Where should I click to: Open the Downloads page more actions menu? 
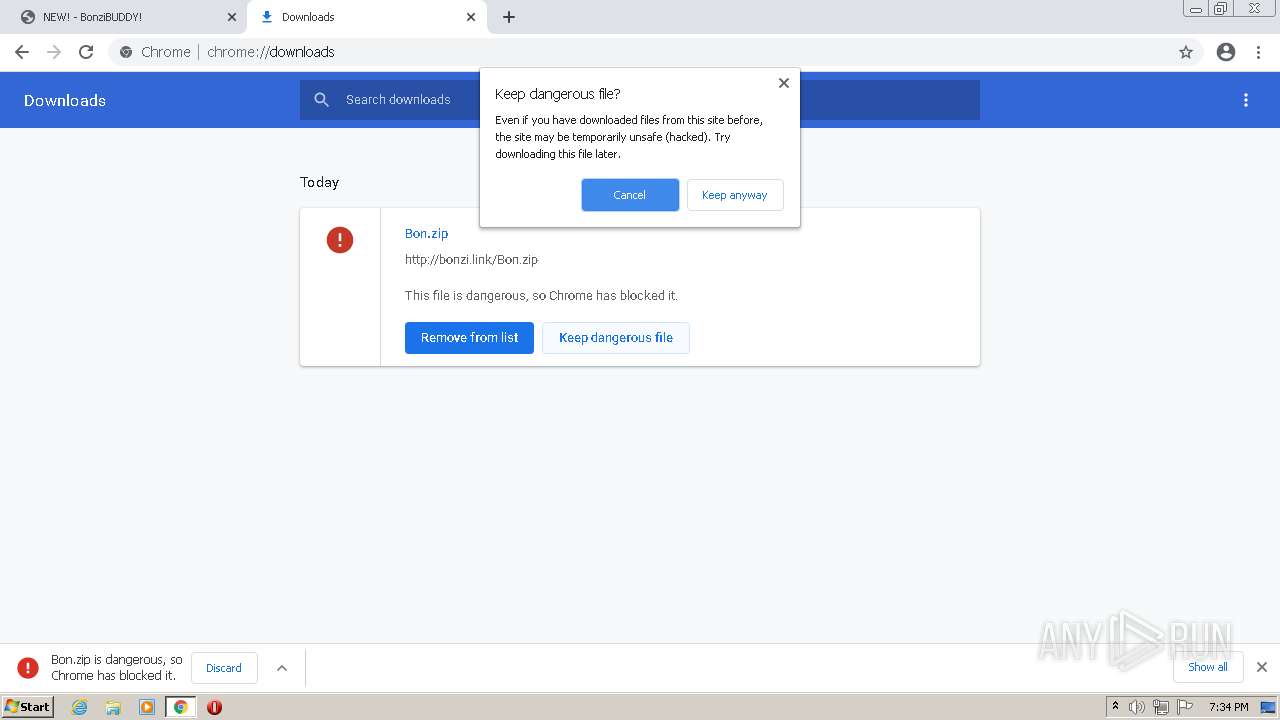[1246, 100]
